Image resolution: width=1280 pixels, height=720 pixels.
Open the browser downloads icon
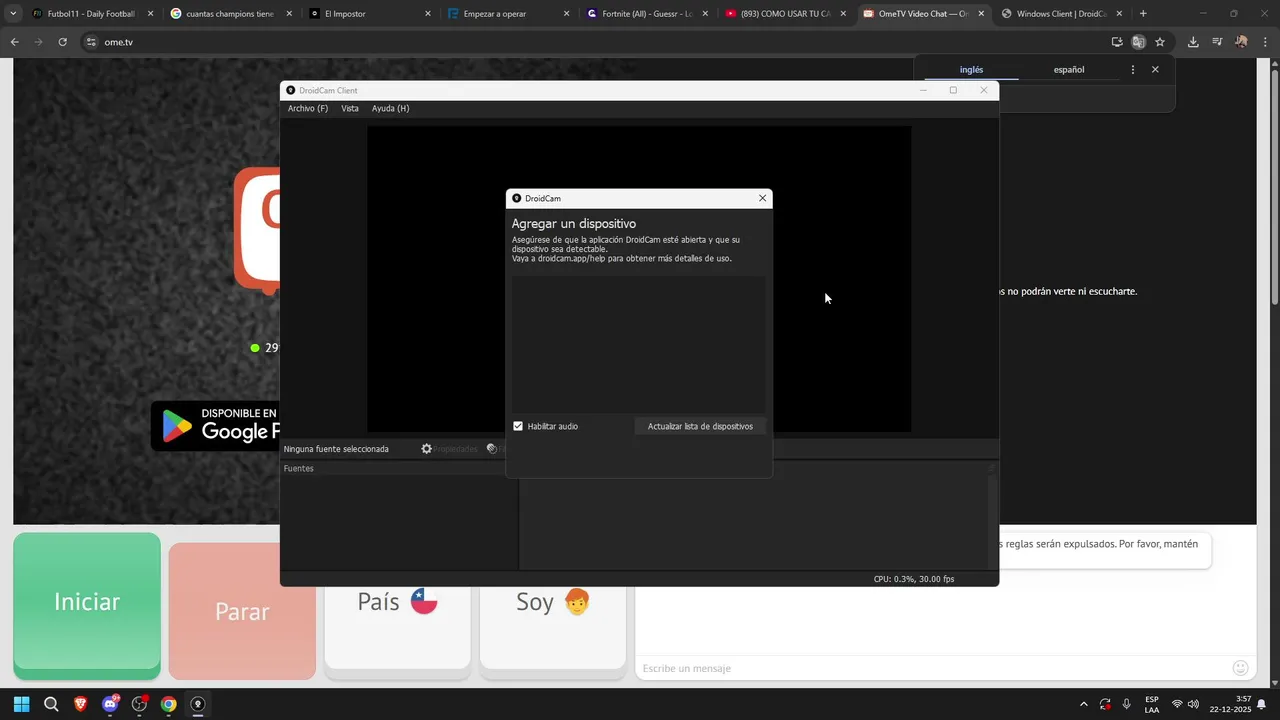point(1193,42)
